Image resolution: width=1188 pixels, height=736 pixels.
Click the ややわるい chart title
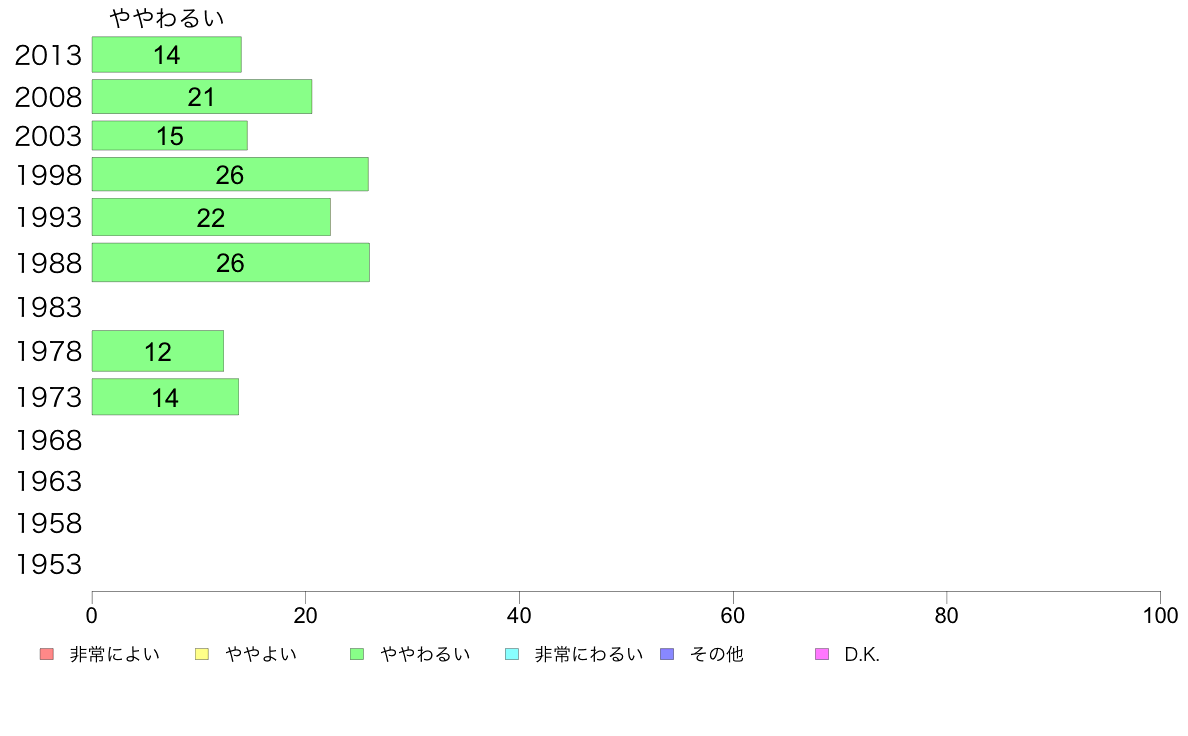tap(167, 18)
